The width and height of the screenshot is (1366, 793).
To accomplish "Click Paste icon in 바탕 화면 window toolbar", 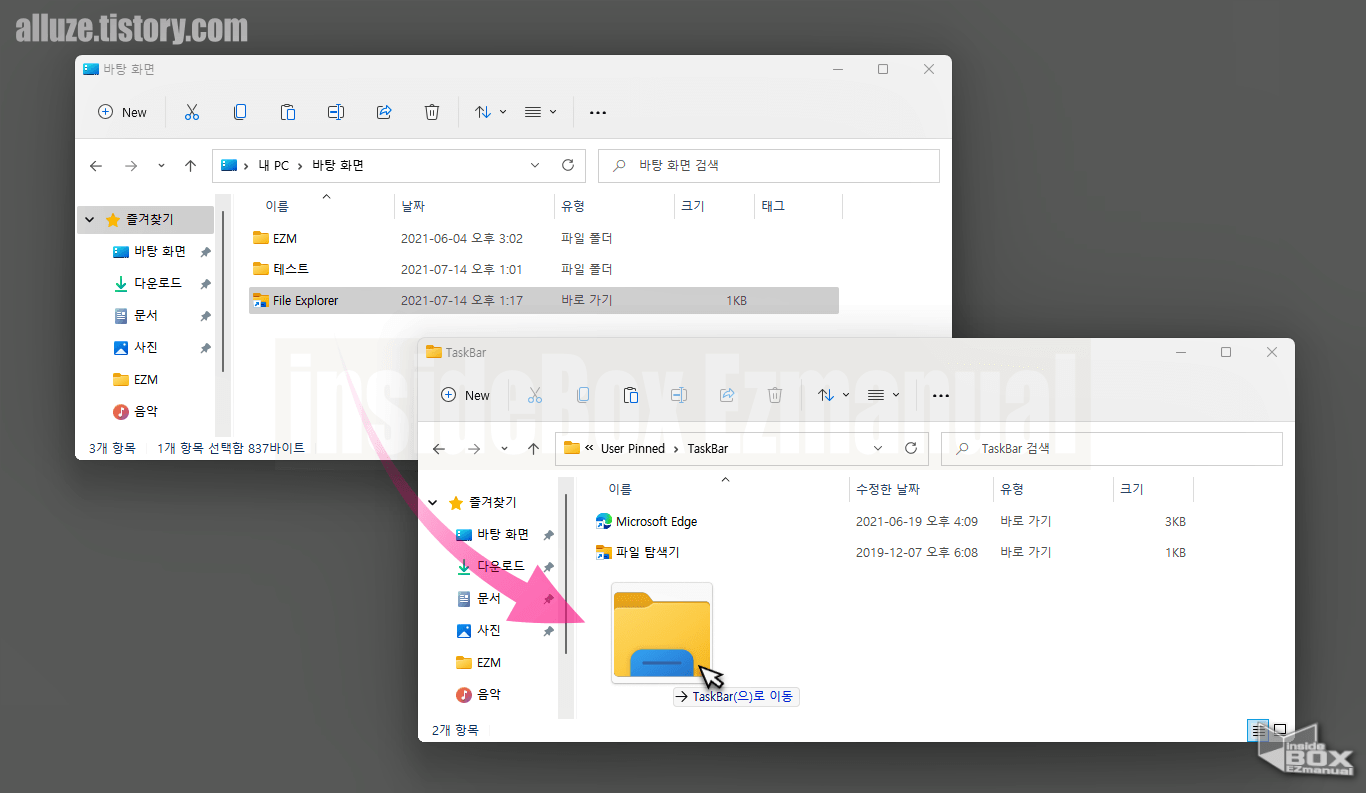I will click(288, 112).
